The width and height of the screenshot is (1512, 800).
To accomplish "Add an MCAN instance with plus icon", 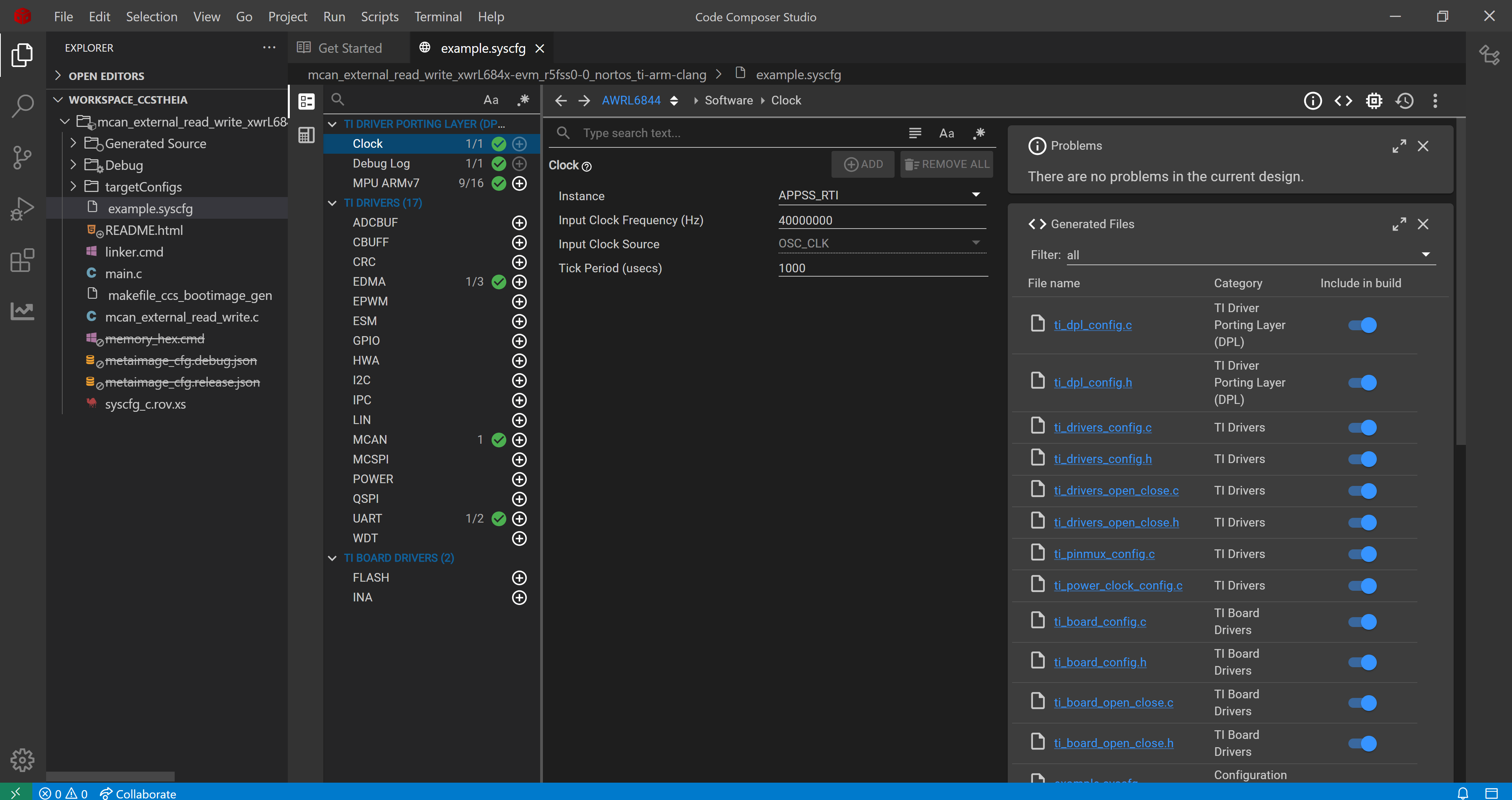I will (x=520, y=440).
